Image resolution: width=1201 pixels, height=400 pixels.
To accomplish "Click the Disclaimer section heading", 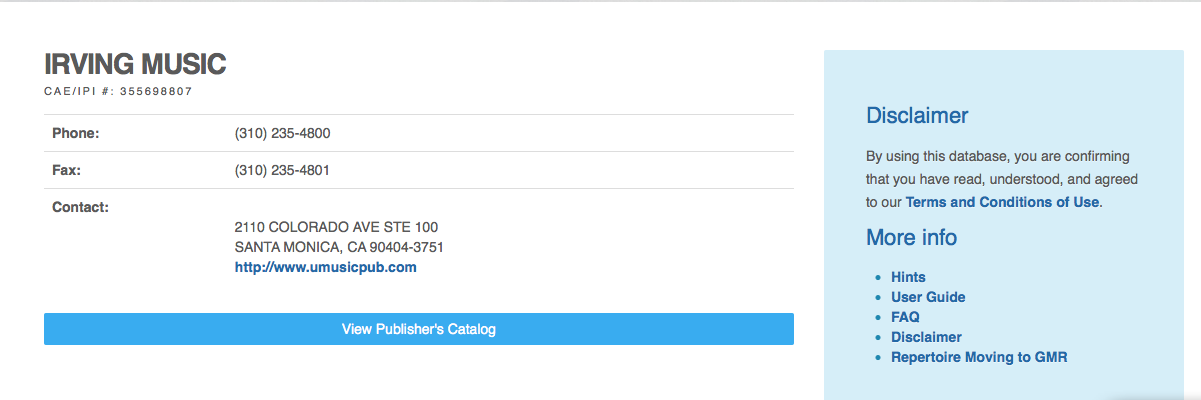I will point(917,115).
